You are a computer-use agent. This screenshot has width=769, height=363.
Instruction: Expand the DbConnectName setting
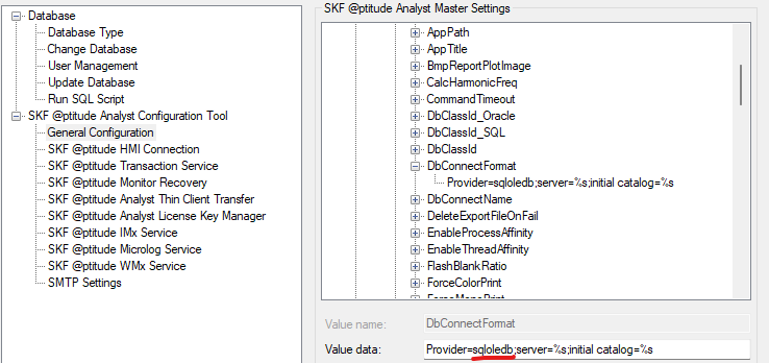(x=415, y=199)
